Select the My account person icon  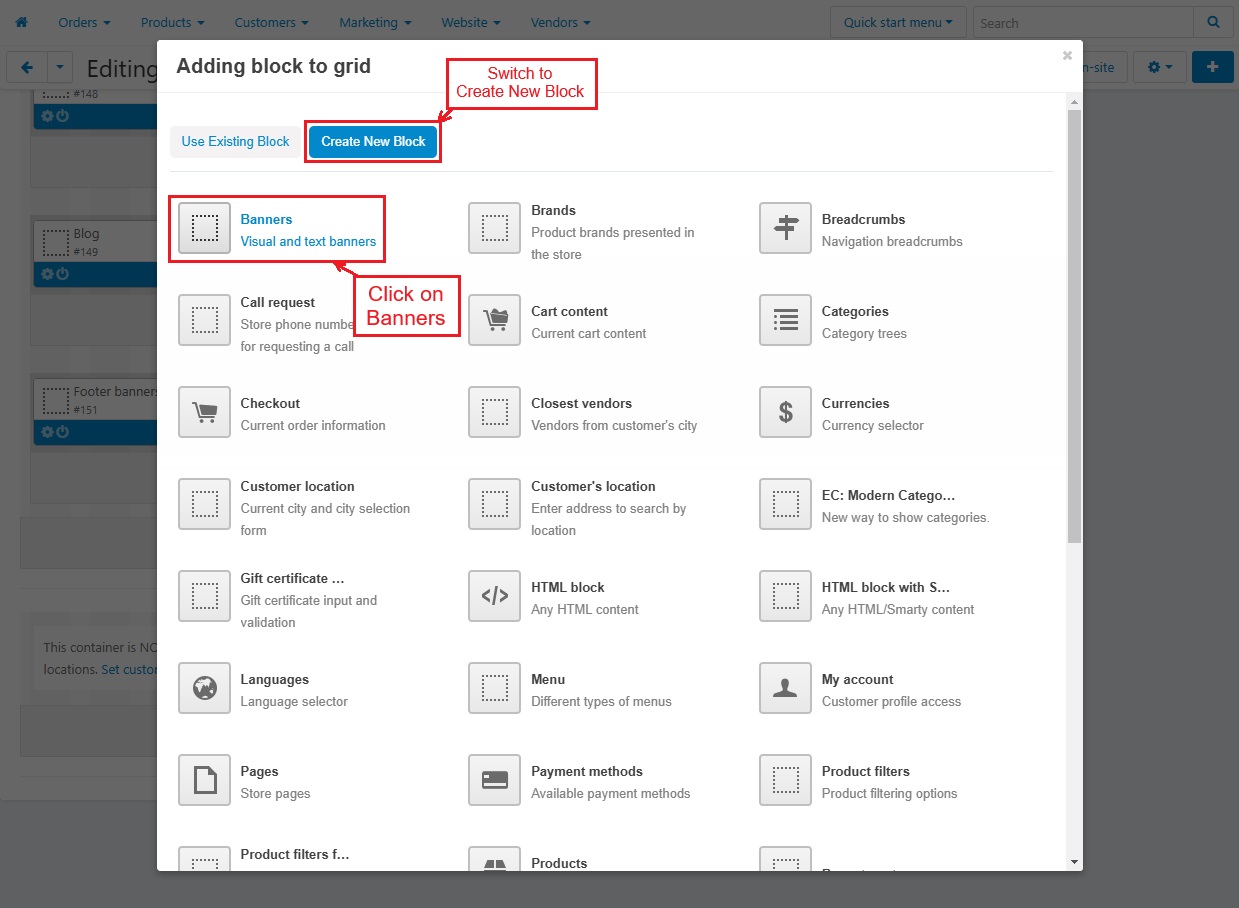785,689
